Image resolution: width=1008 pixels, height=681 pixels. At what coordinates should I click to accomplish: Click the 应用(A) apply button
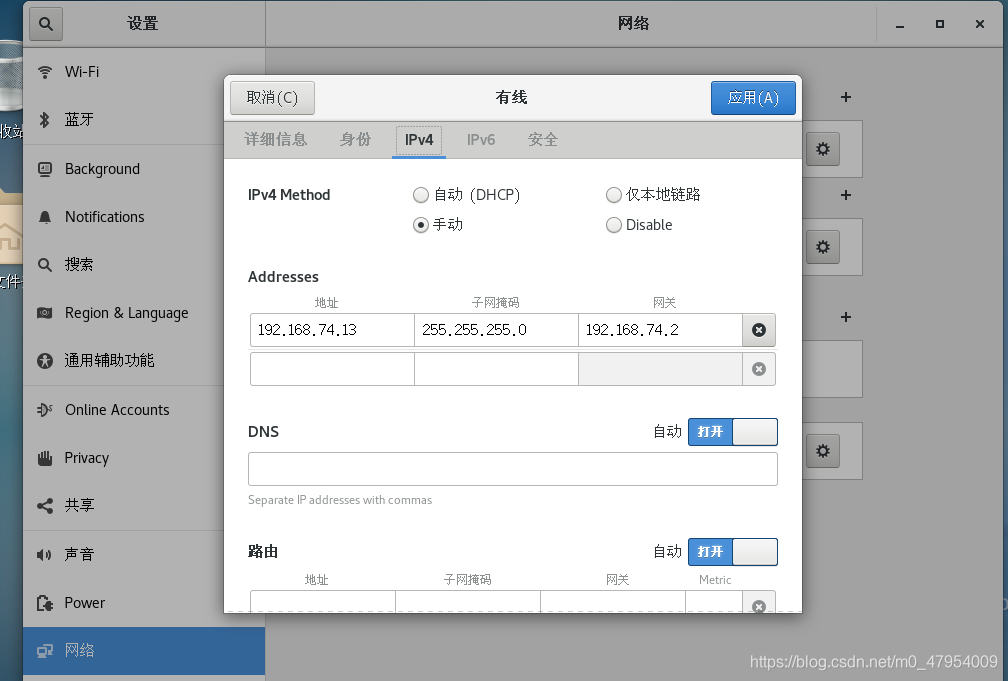click(x=753, y=98)
